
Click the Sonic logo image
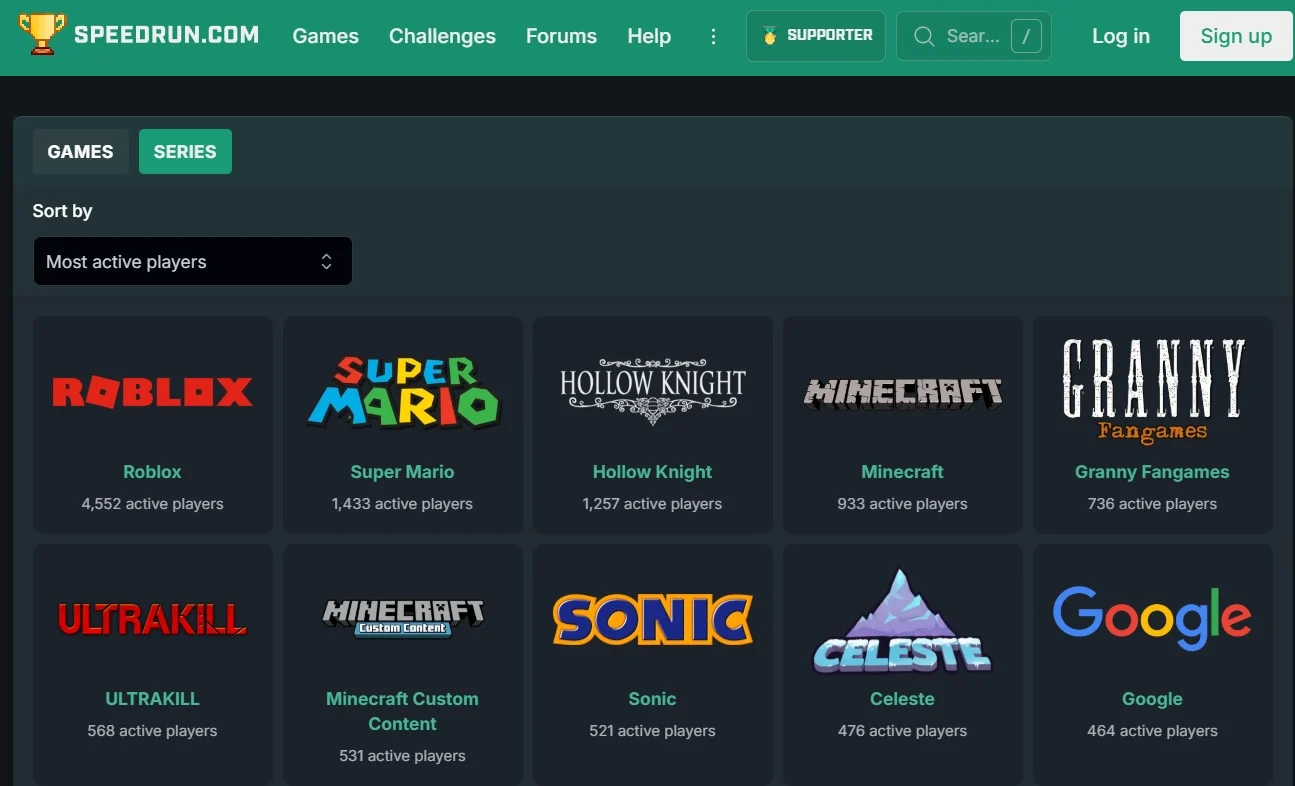point(652,619)
